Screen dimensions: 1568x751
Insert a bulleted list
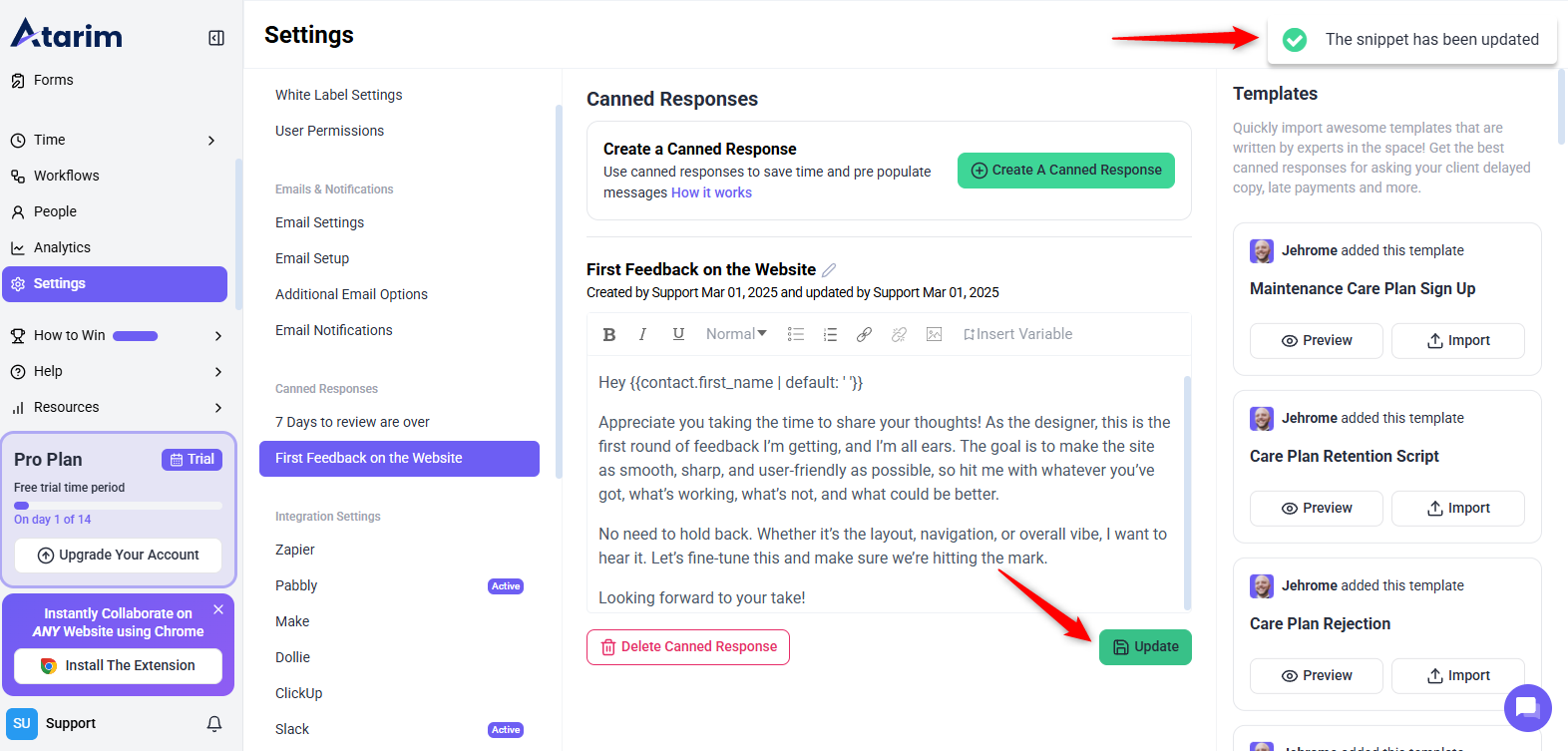click(x=795, y=335)
